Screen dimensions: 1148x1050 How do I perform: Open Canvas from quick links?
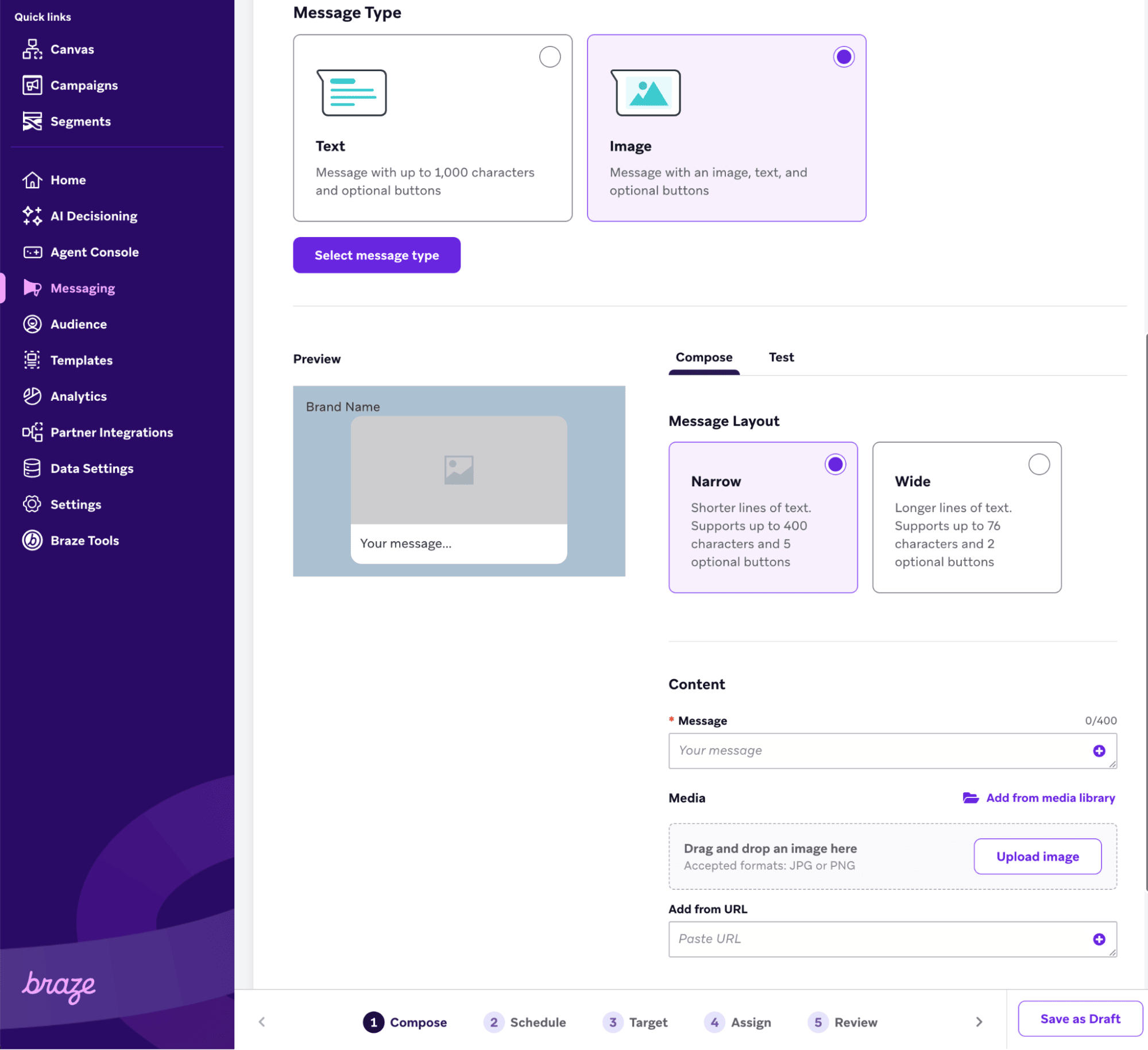point(72,49)
